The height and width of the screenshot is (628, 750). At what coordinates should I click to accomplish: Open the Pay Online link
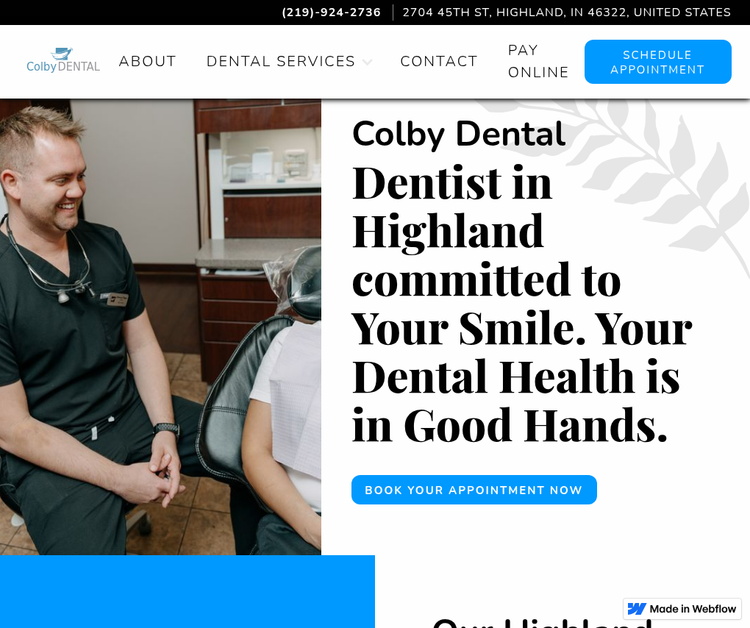pyautogui.click(x=538, y=61)
